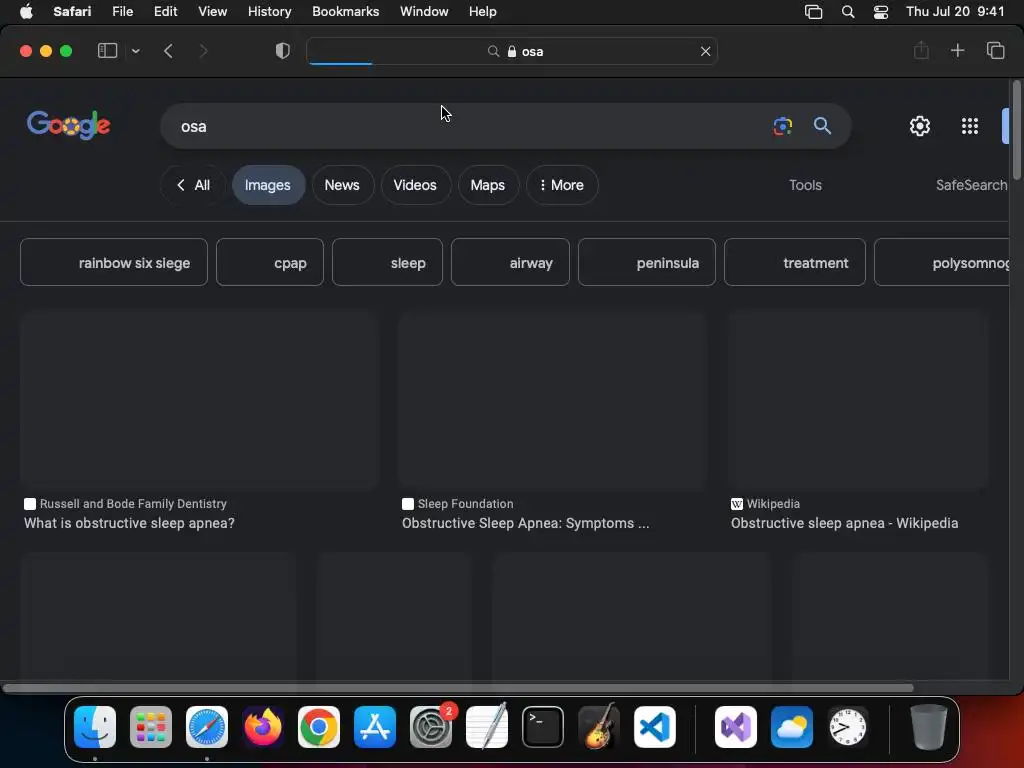The height and width of the screenshot is (768, 1024).
Task: Expand the More search options
Action: [x=562, y=185]
